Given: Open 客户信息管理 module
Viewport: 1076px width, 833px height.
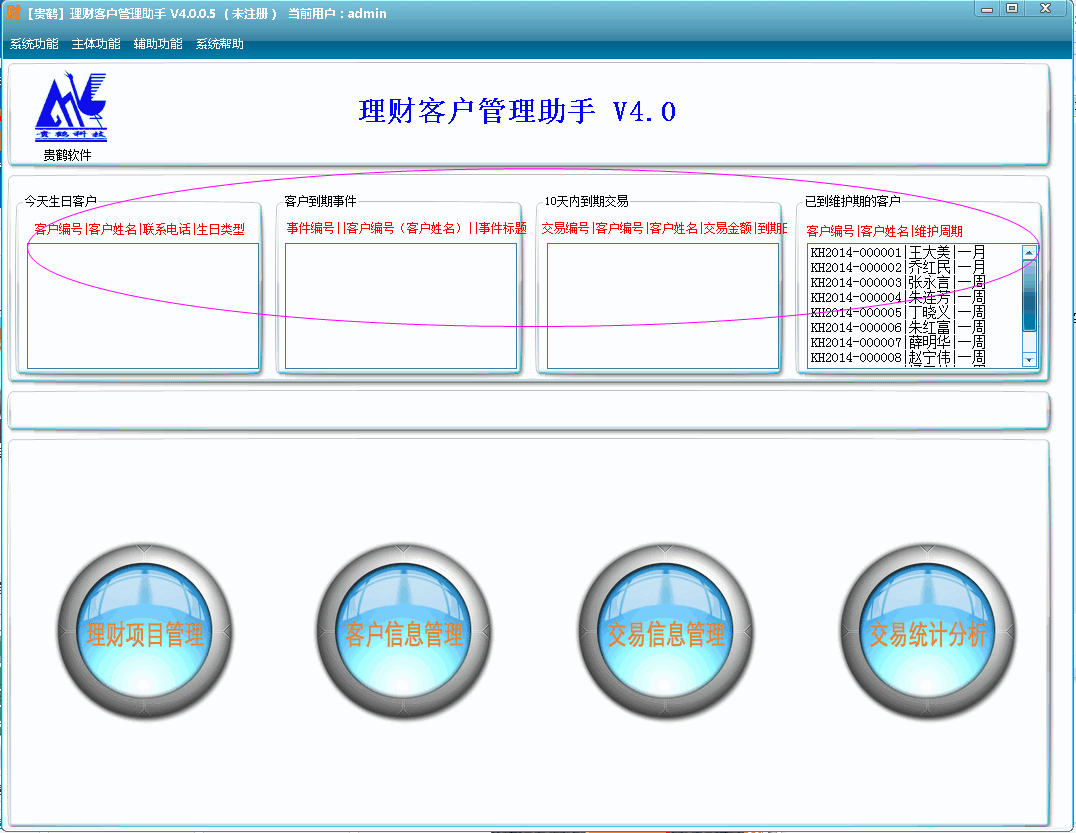Looking at the screenshot, I should click(404, 632).
